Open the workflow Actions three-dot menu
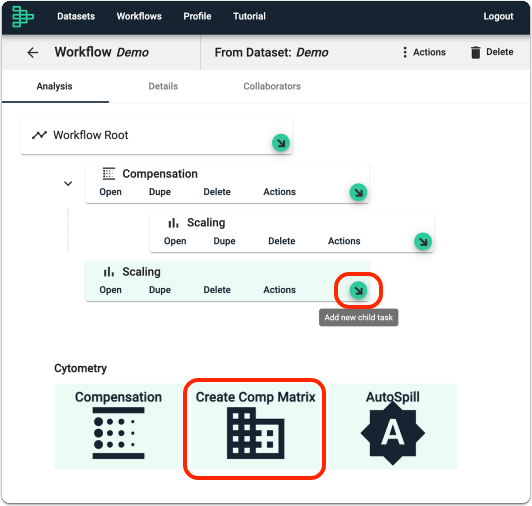Image resolution: width=532 pixels, height=506 pixels. 424,52
